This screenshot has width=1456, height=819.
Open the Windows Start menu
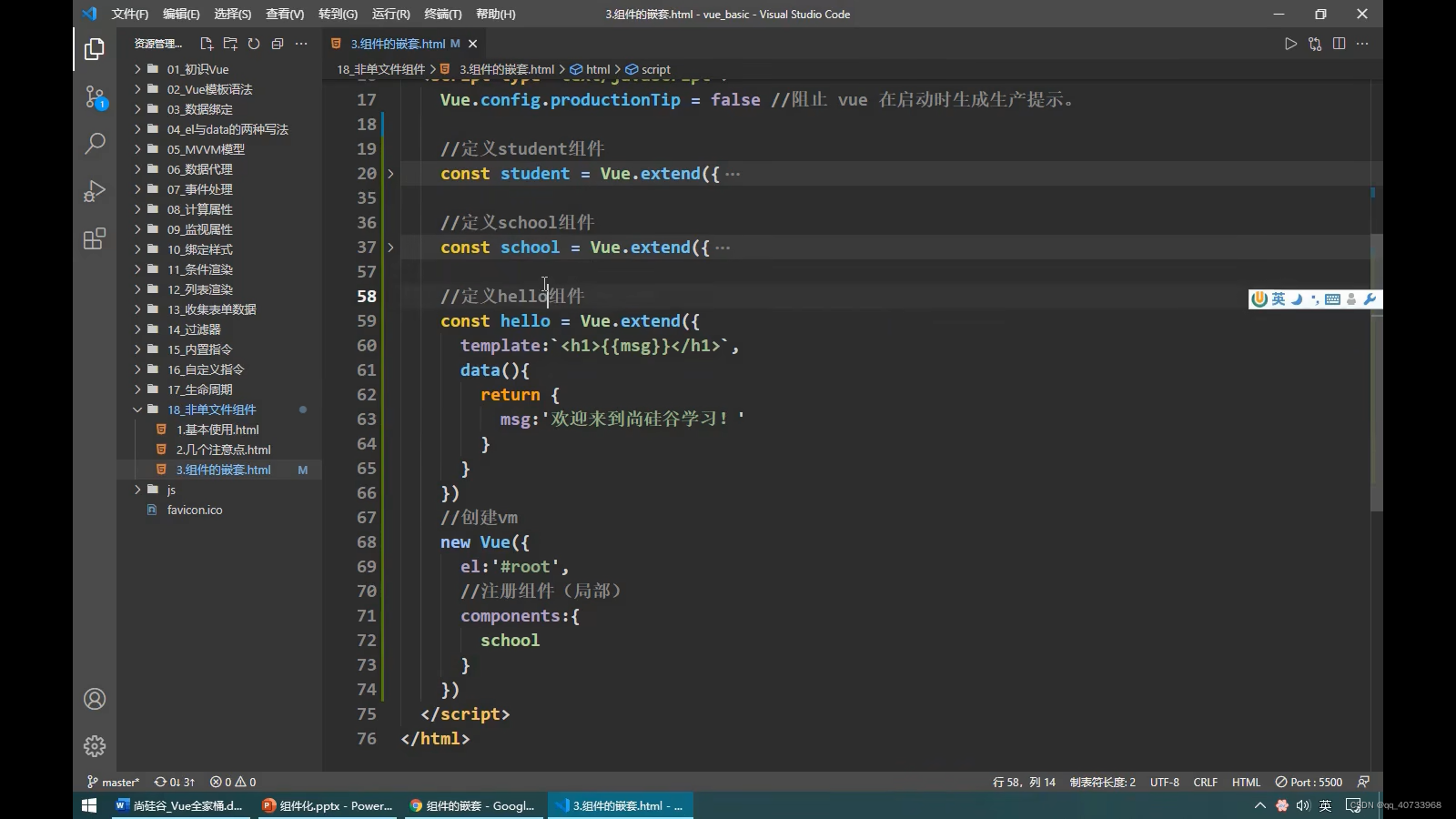[89, 805]
